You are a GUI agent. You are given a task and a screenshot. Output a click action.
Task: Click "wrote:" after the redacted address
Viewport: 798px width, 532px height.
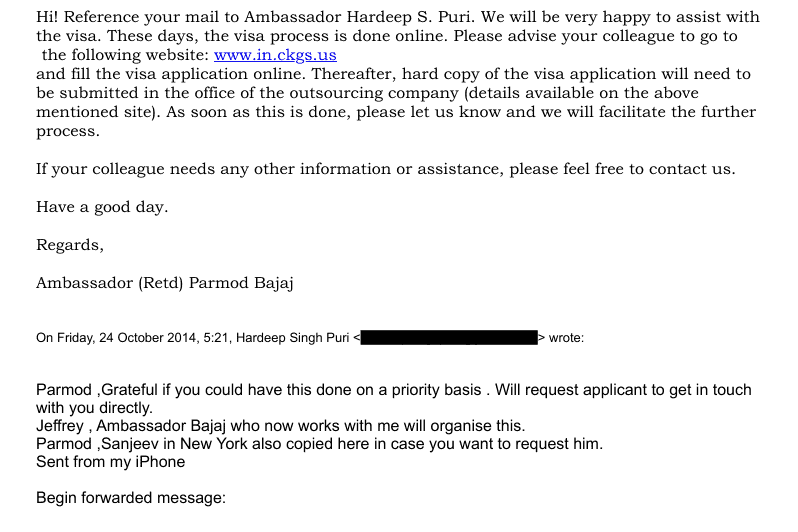pos(566,338)
